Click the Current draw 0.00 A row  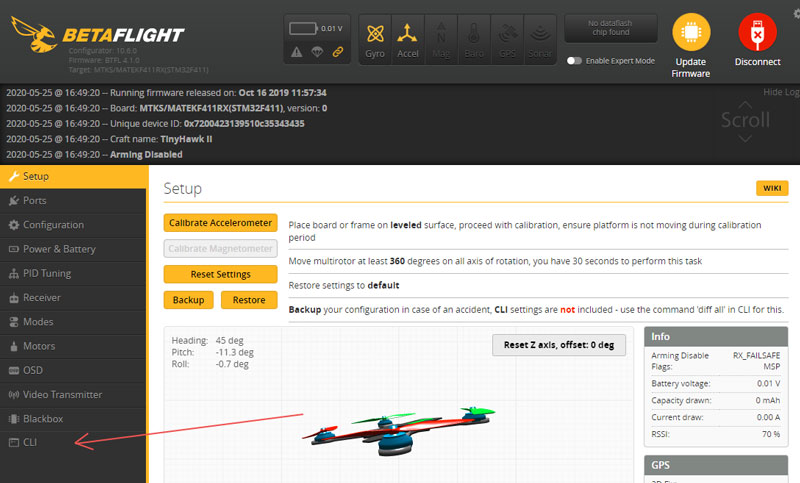tap(716, 417)
